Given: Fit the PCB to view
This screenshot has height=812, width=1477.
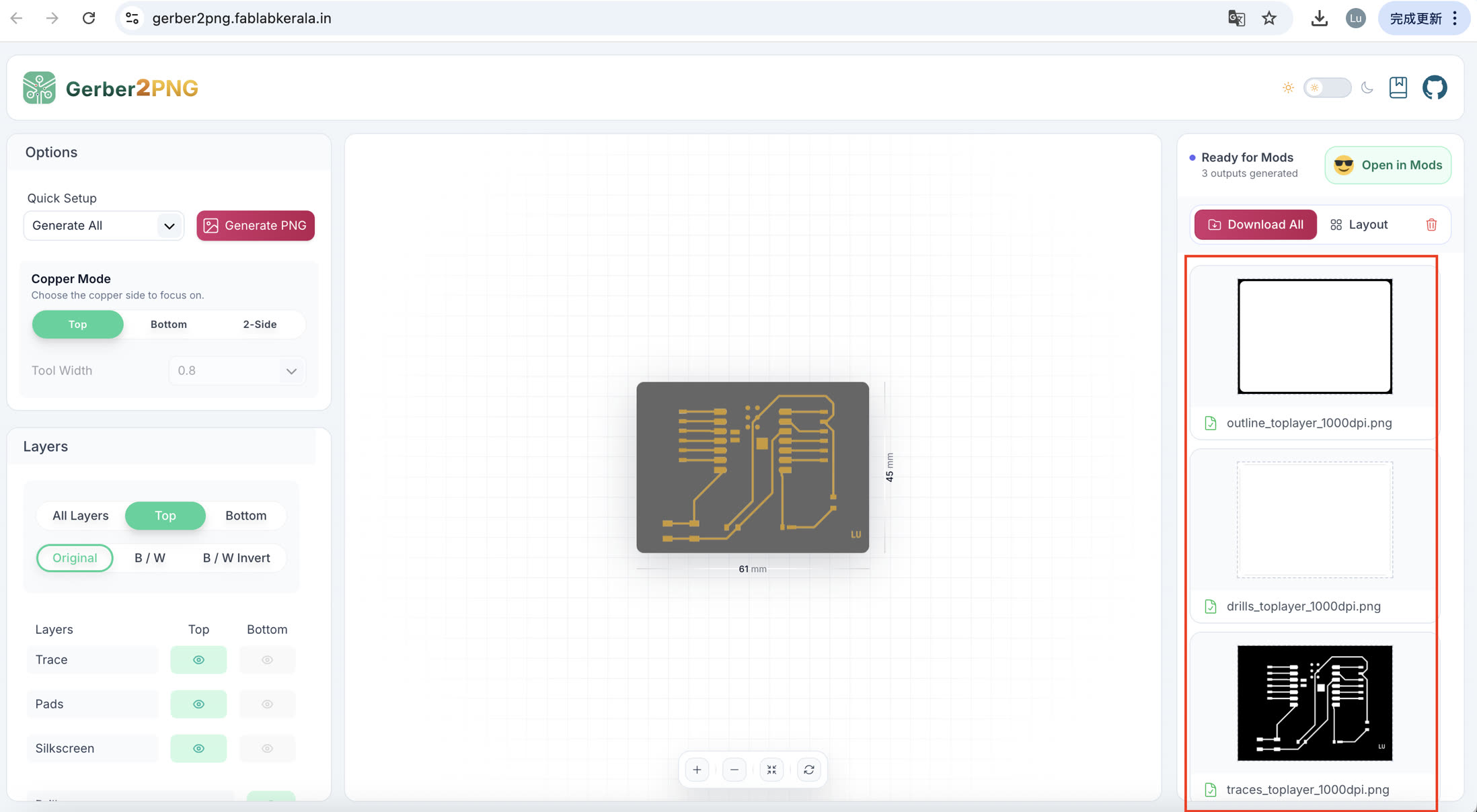Looking at the screenshot, I should coord(771,770).
